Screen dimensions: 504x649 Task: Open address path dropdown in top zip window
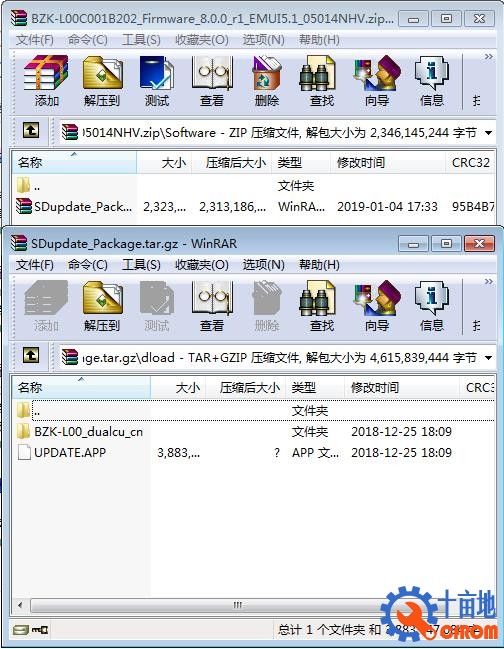[x=489, y=133]
